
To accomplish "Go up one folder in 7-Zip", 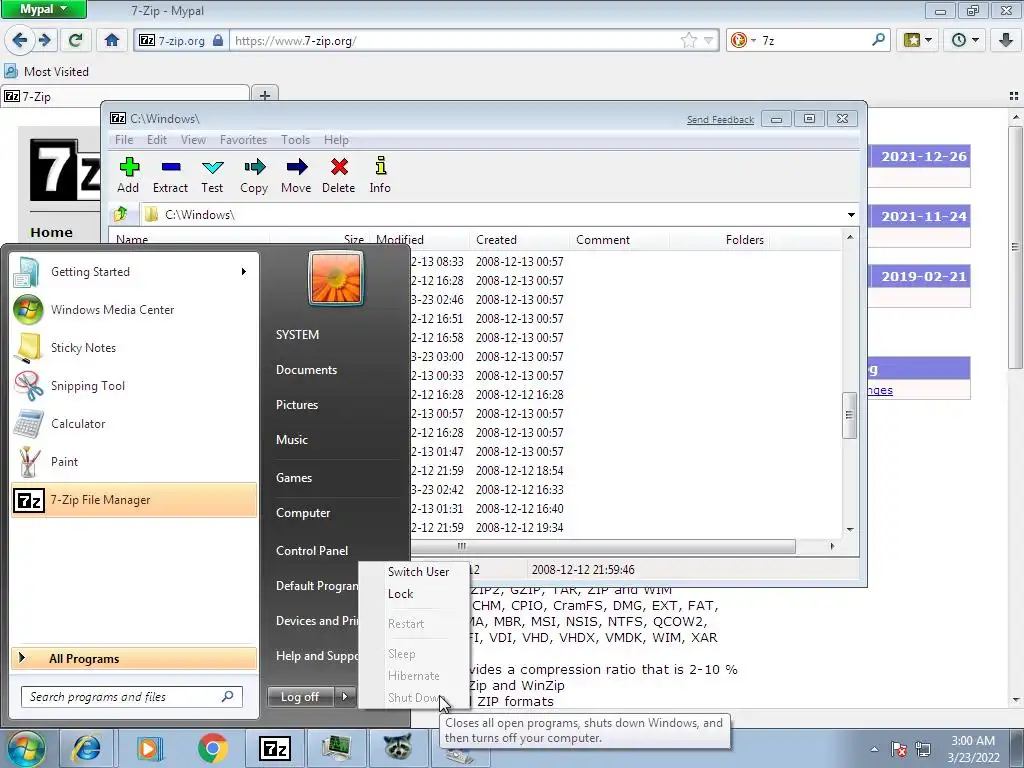I will (121, 214).
